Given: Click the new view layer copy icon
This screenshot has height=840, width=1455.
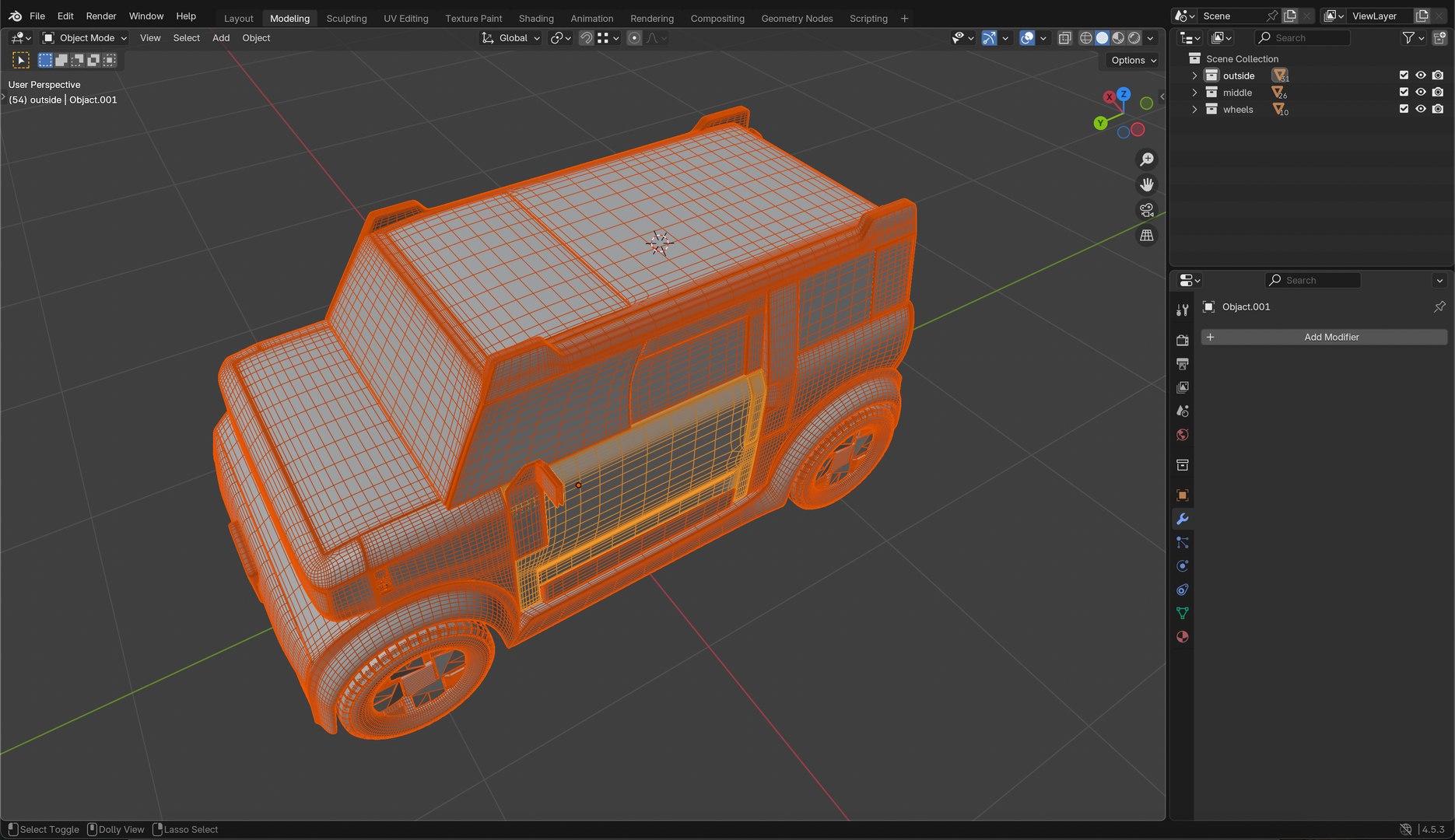Looking at the screenshot, I should [1422, 16].
